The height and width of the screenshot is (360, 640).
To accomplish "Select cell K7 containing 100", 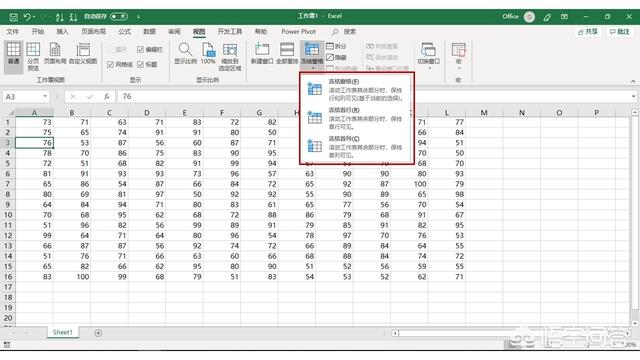I will 409,184.
